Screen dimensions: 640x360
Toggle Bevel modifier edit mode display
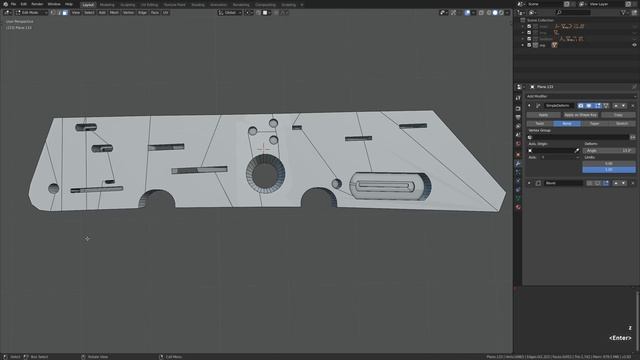[x=606, y=183]
